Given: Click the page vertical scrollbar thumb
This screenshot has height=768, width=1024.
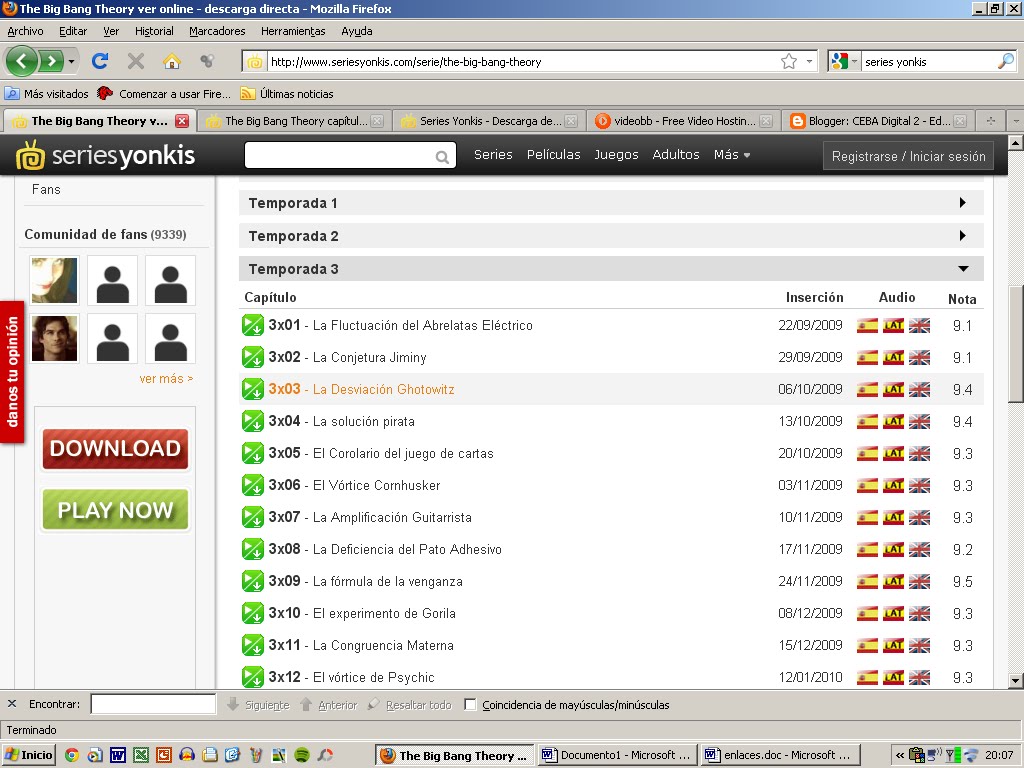Looking at the screenshot, I should (1016, 344).
